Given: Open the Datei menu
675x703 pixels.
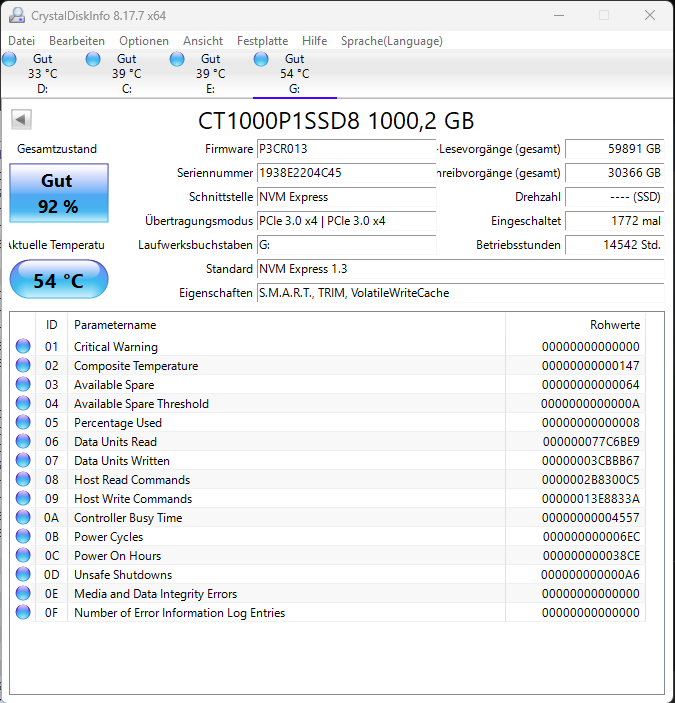Looking at the screenshot, I should [21, 41].
